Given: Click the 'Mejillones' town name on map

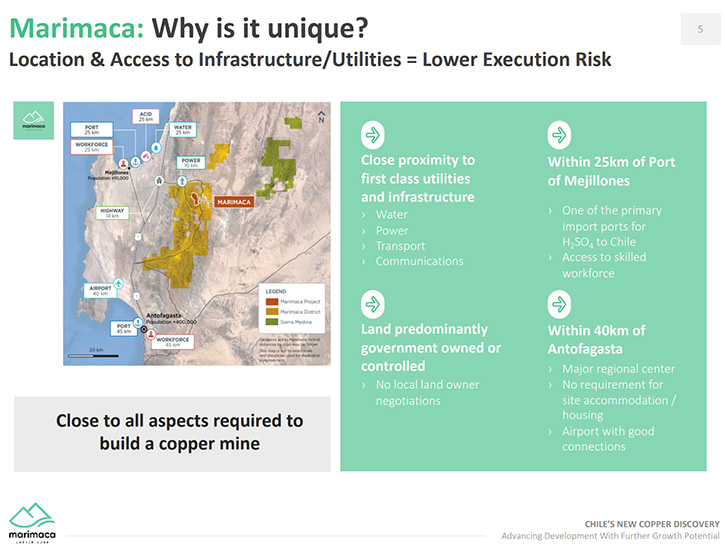Looking at the screenshot, I should tap(117, 172).
